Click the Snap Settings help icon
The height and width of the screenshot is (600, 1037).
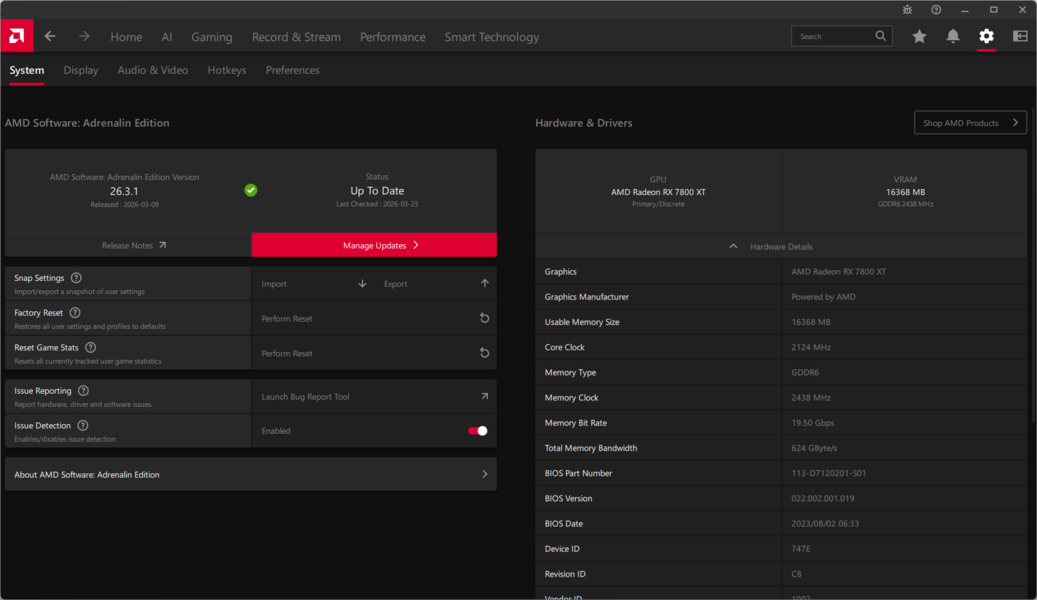click(76, 278)
